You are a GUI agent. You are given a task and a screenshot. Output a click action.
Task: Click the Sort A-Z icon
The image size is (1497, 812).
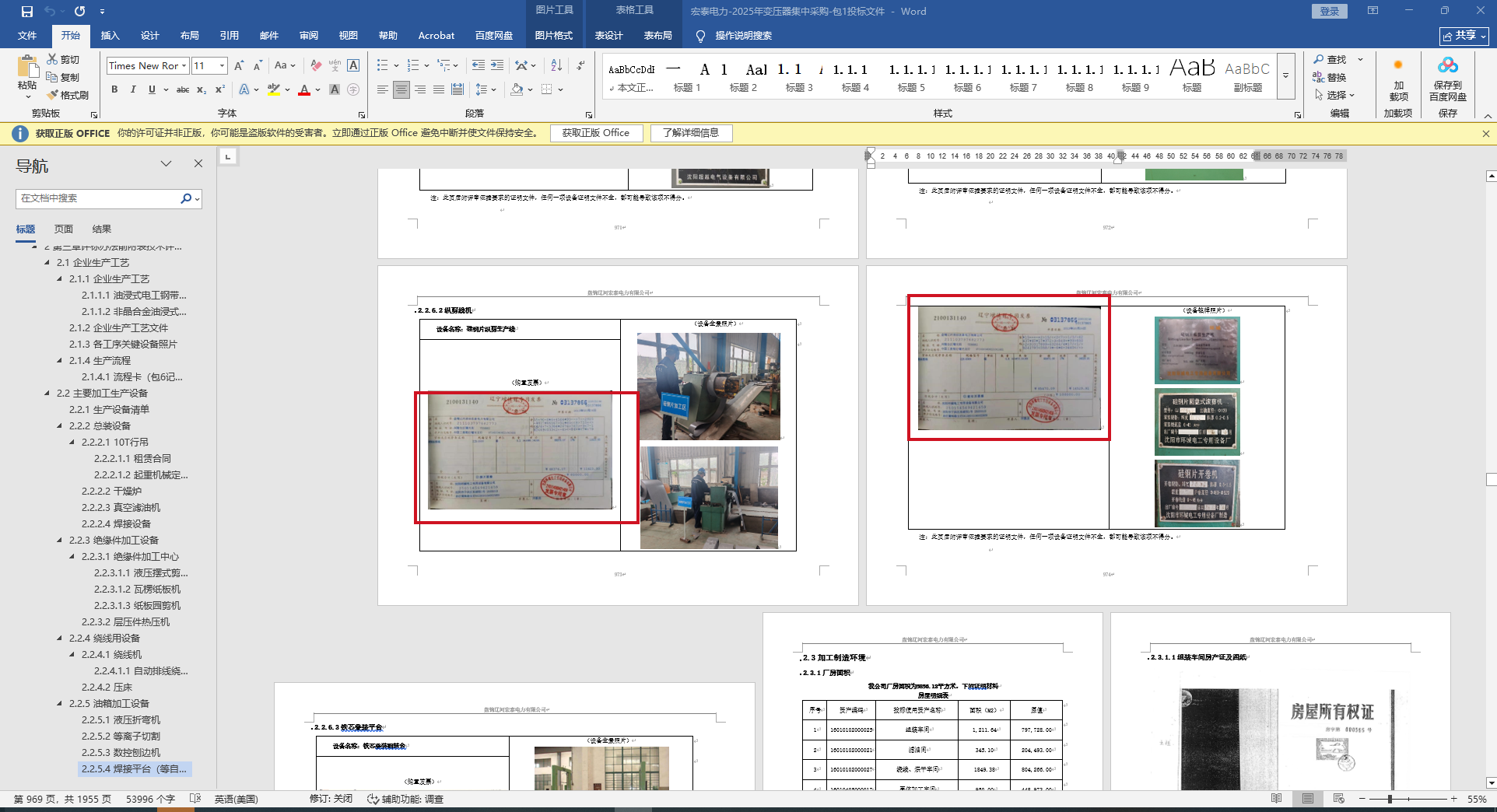click(x=555, y=66)
